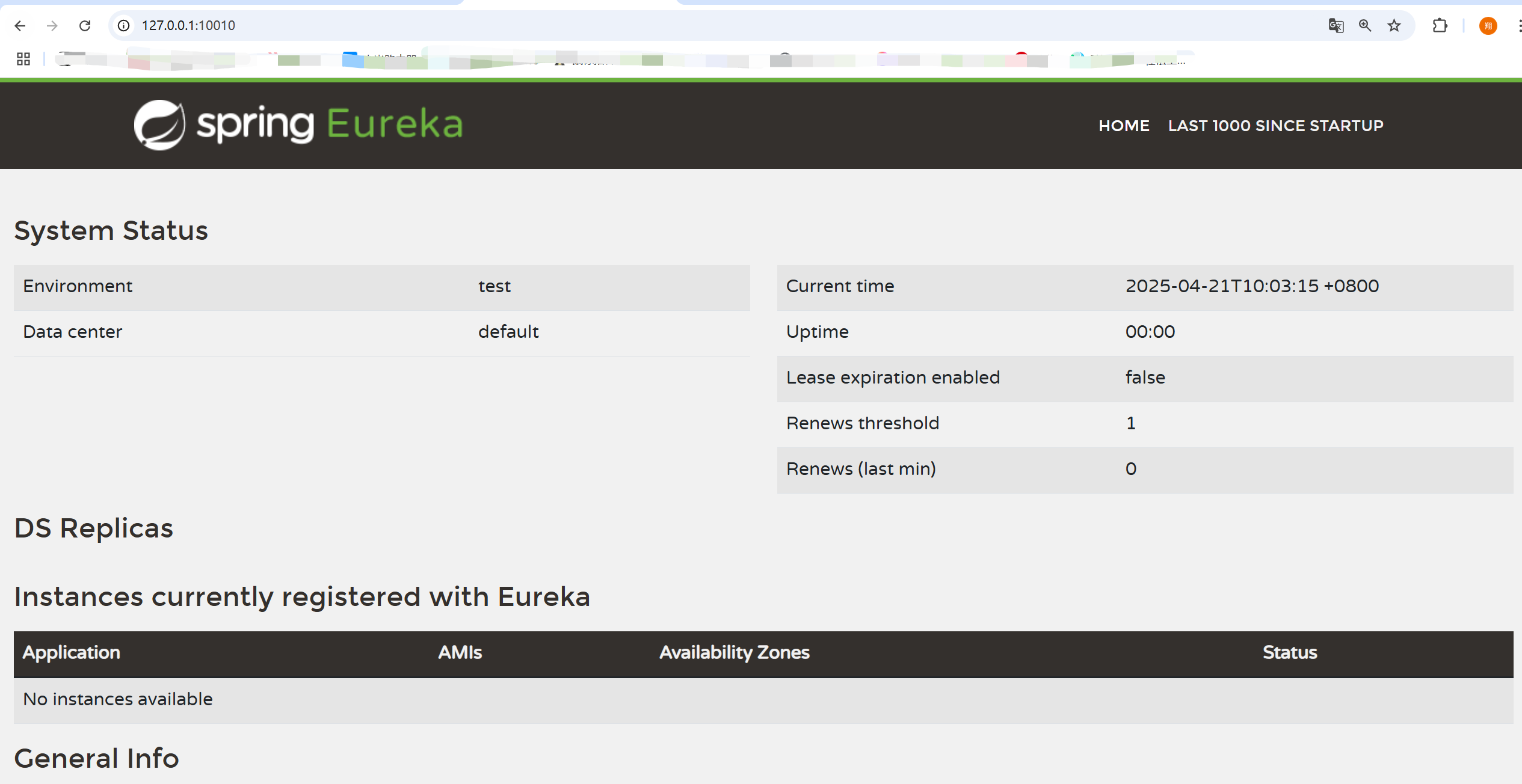Open the apps grid in bookmarks bar
1522x784 pixels.
[x=23, y=59]
